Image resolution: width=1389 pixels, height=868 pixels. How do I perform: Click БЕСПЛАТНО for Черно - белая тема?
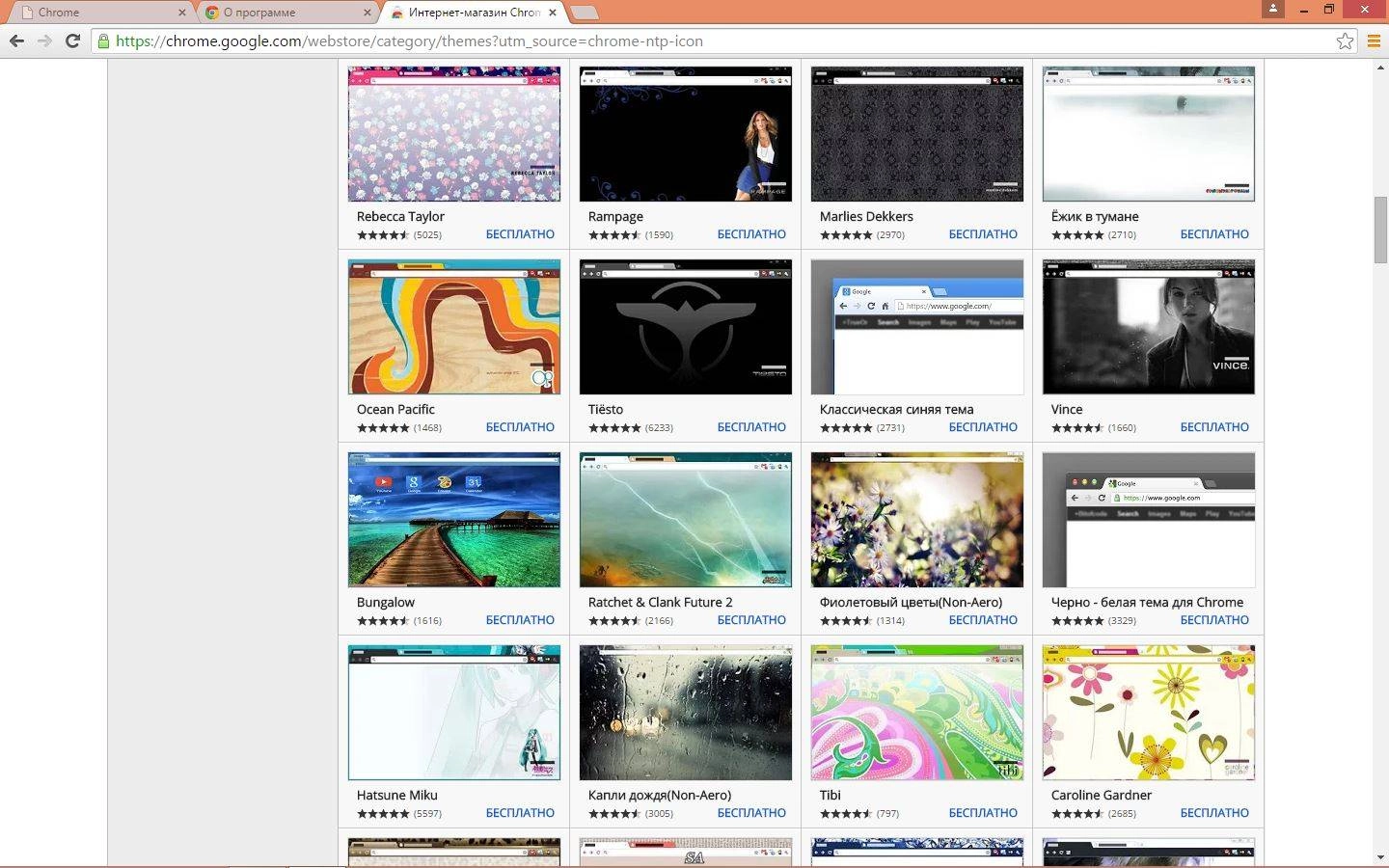[1214, 620]
